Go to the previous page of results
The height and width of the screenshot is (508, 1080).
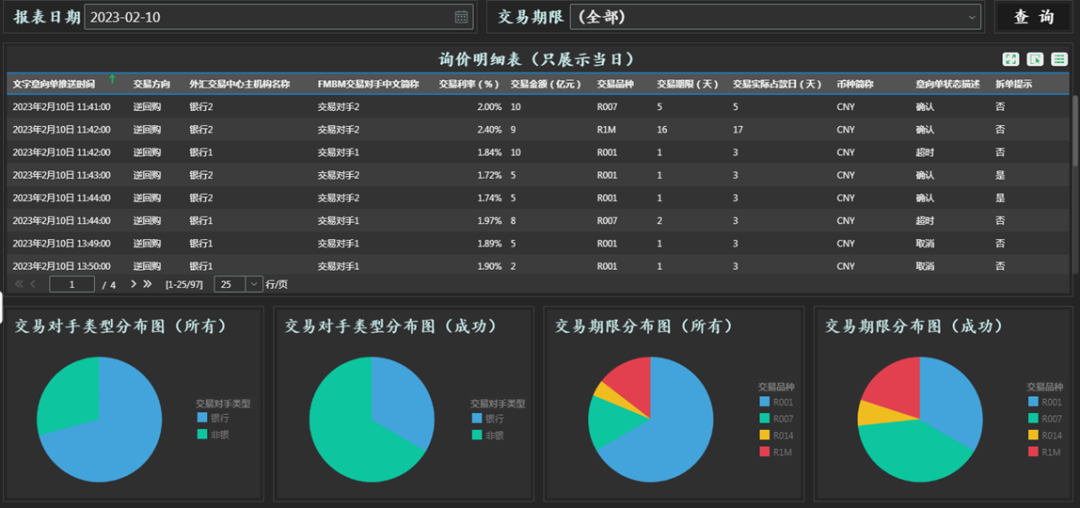33,284
